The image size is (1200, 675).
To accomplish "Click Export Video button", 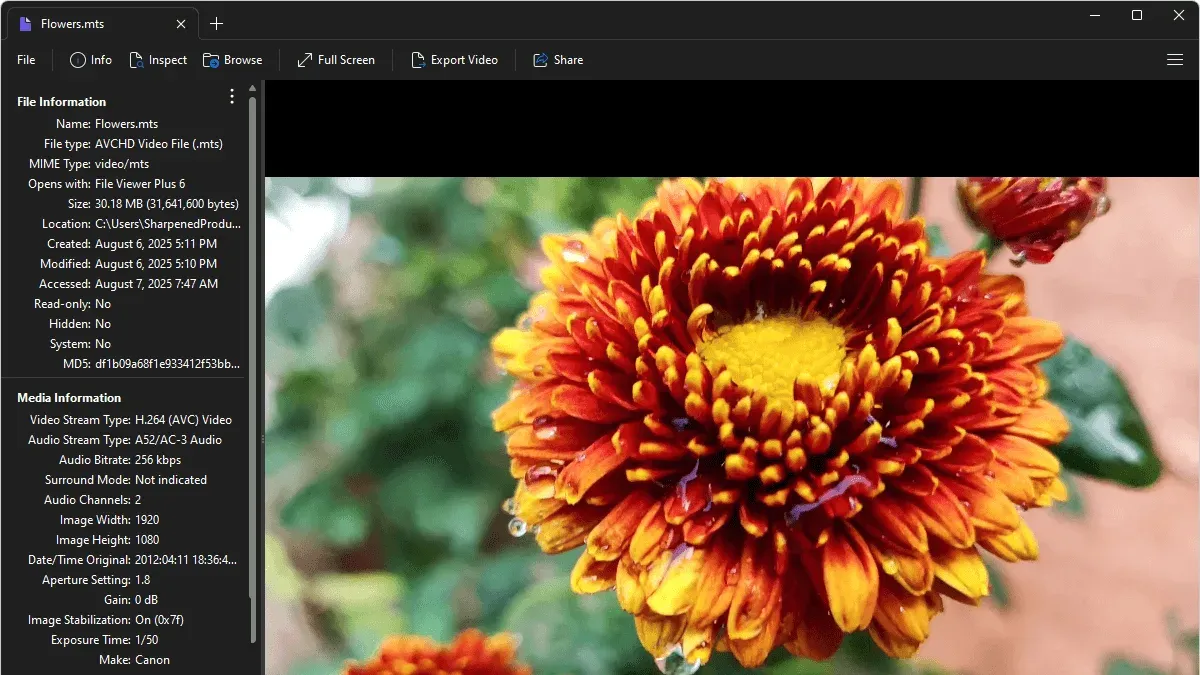I will (x=454, y=60).
